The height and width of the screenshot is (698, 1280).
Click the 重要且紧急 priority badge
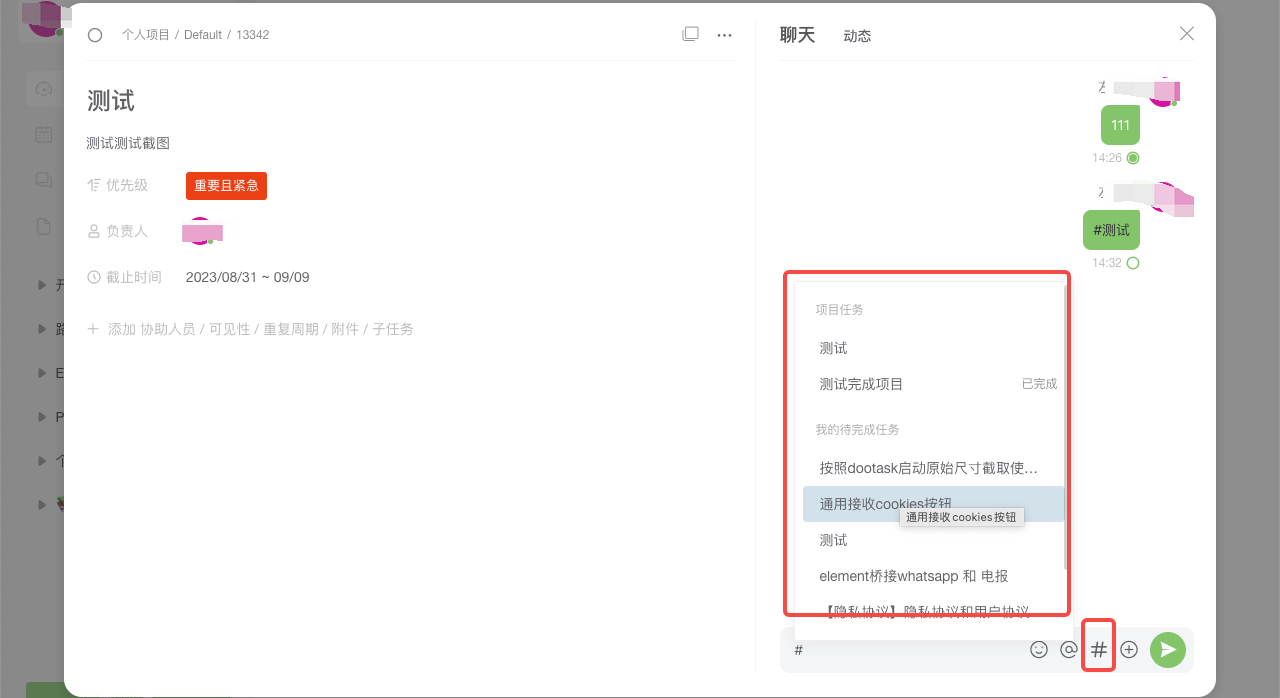(226, 185)
